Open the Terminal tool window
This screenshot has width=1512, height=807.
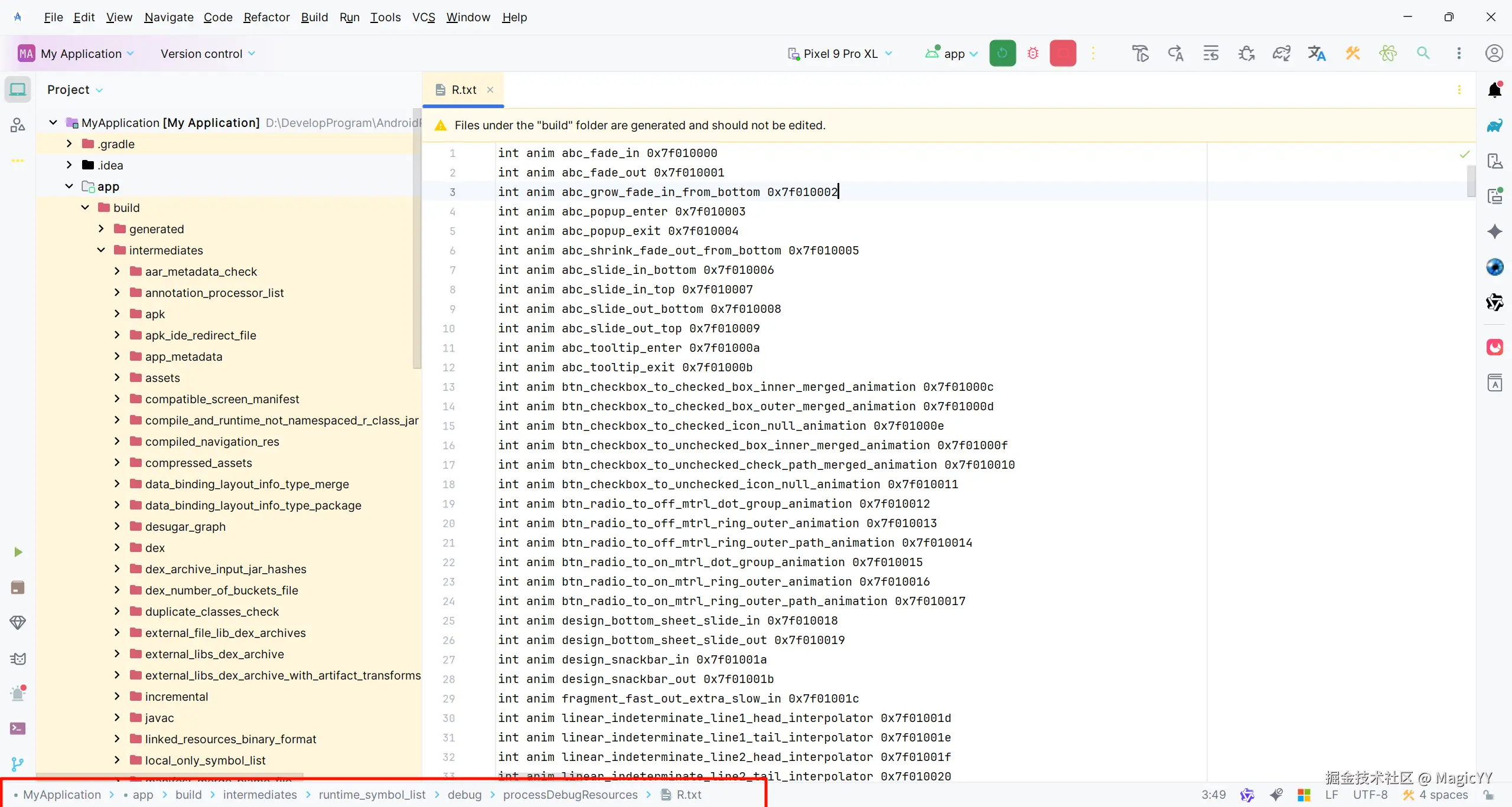[x=18, y=728]
